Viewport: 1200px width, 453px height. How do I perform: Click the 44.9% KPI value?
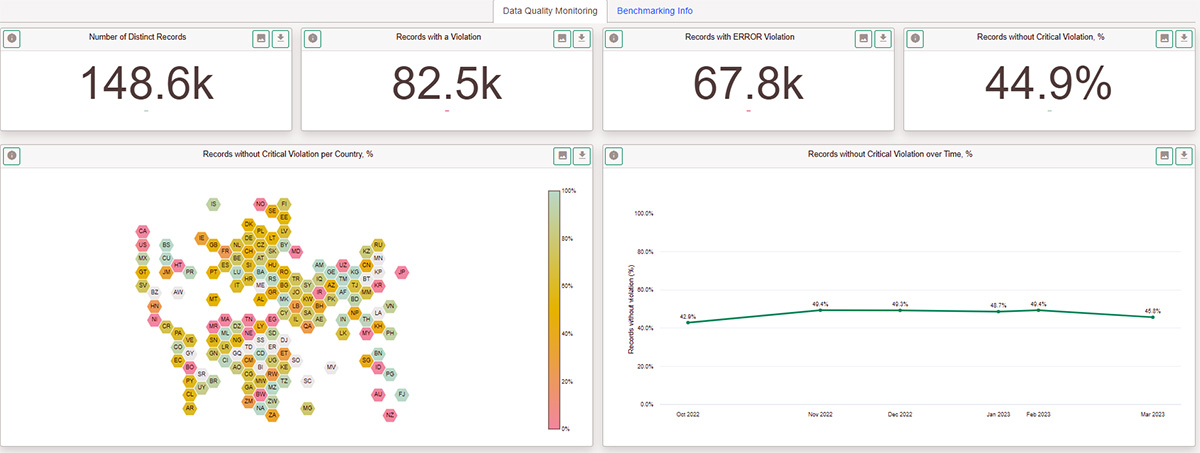coord(1049,83)
